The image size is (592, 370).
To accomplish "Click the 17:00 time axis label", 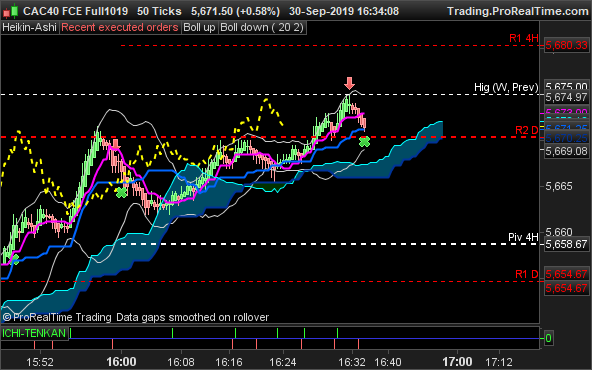I will pos(457,362).
